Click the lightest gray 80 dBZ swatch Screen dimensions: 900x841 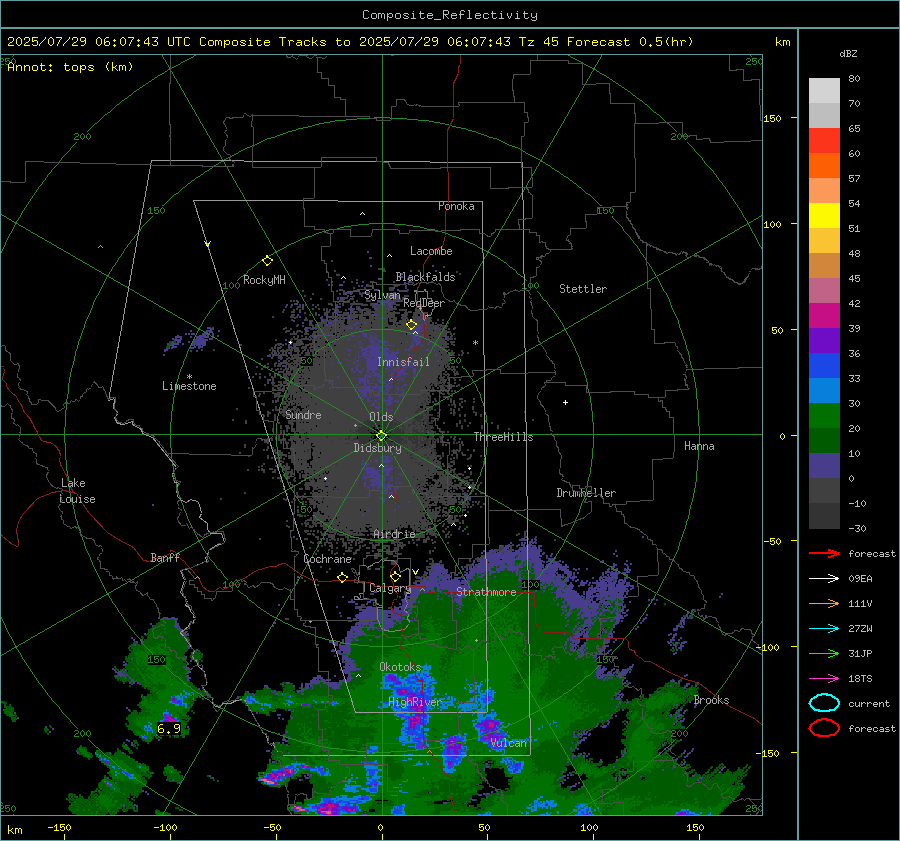824,90
